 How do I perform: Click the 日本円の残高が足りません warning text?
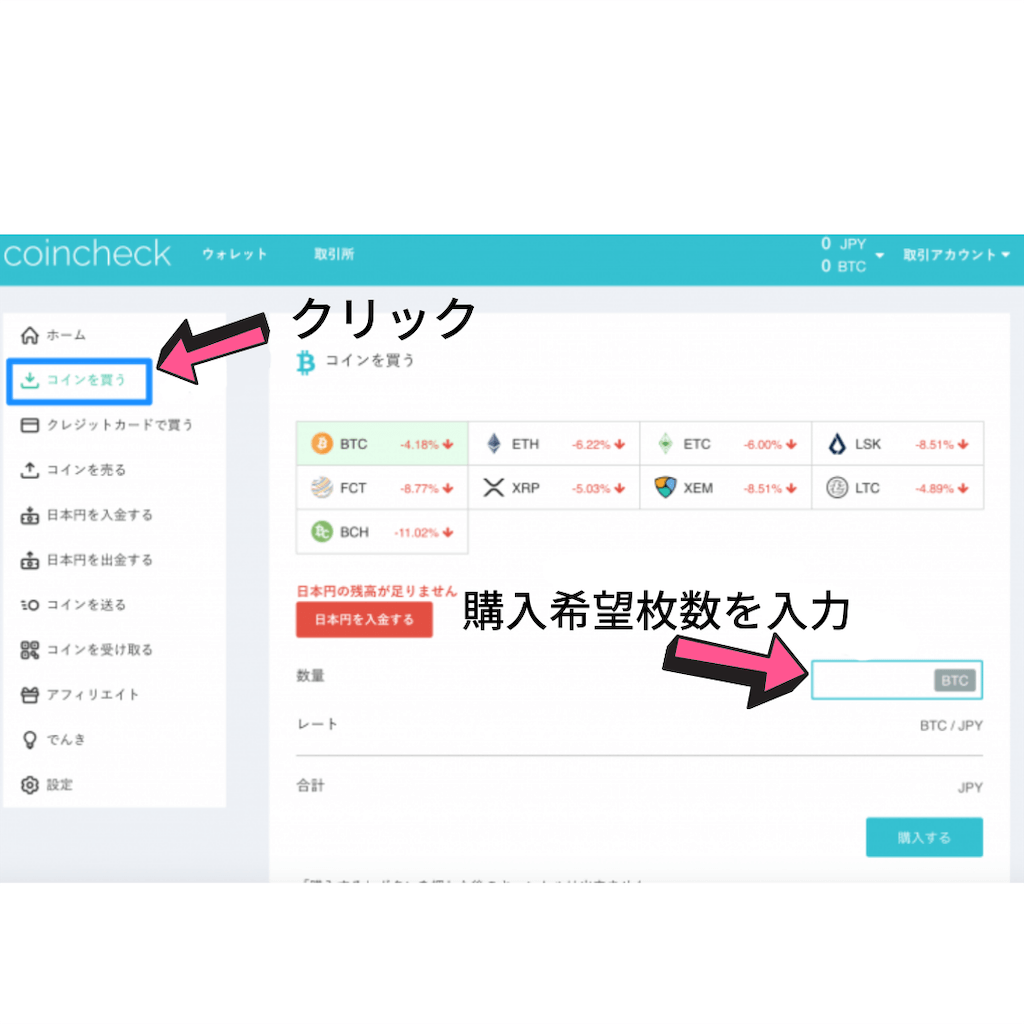(x=377, y=591)
